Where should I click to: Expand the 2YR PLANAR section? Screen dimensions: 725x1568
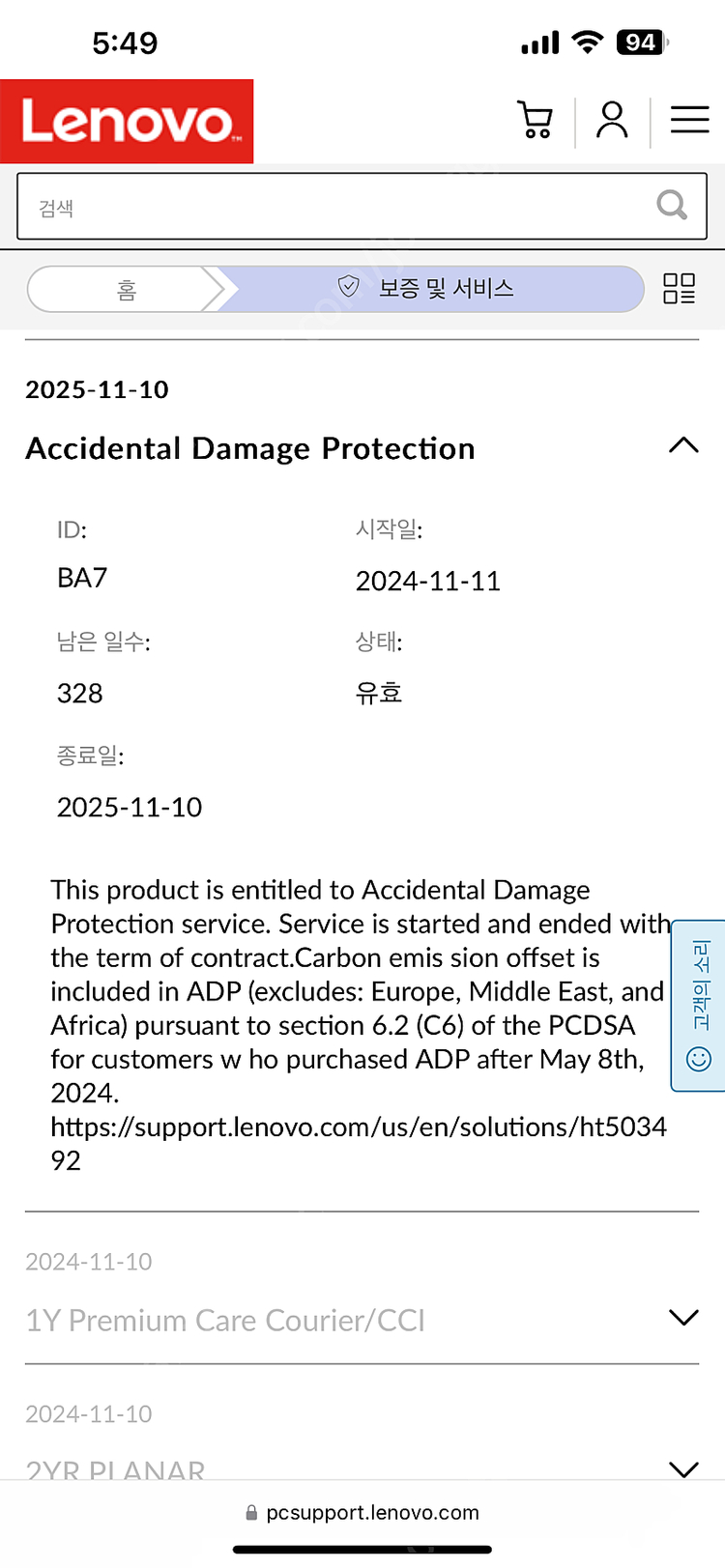683,1468
